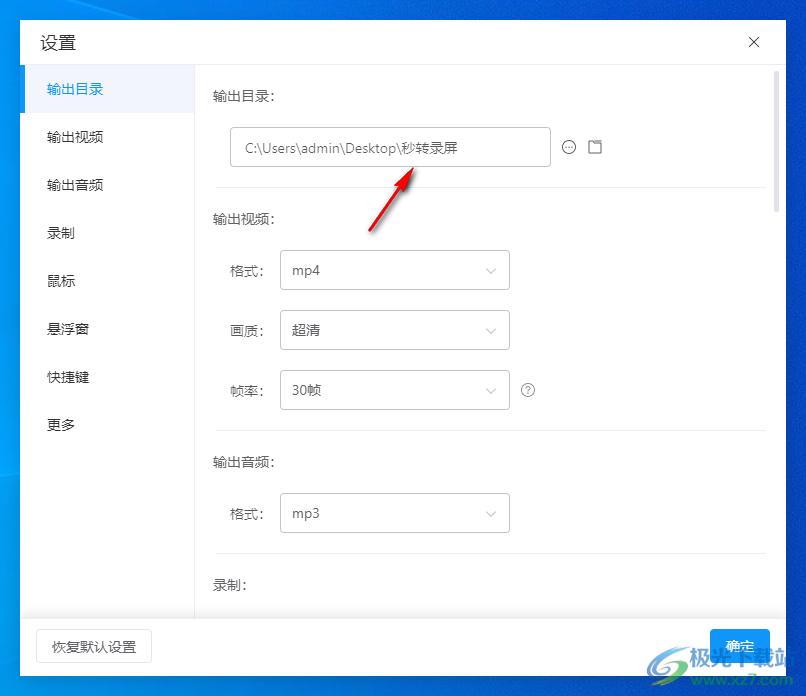Confirm settings with the 确定 button

pos(740,646)
